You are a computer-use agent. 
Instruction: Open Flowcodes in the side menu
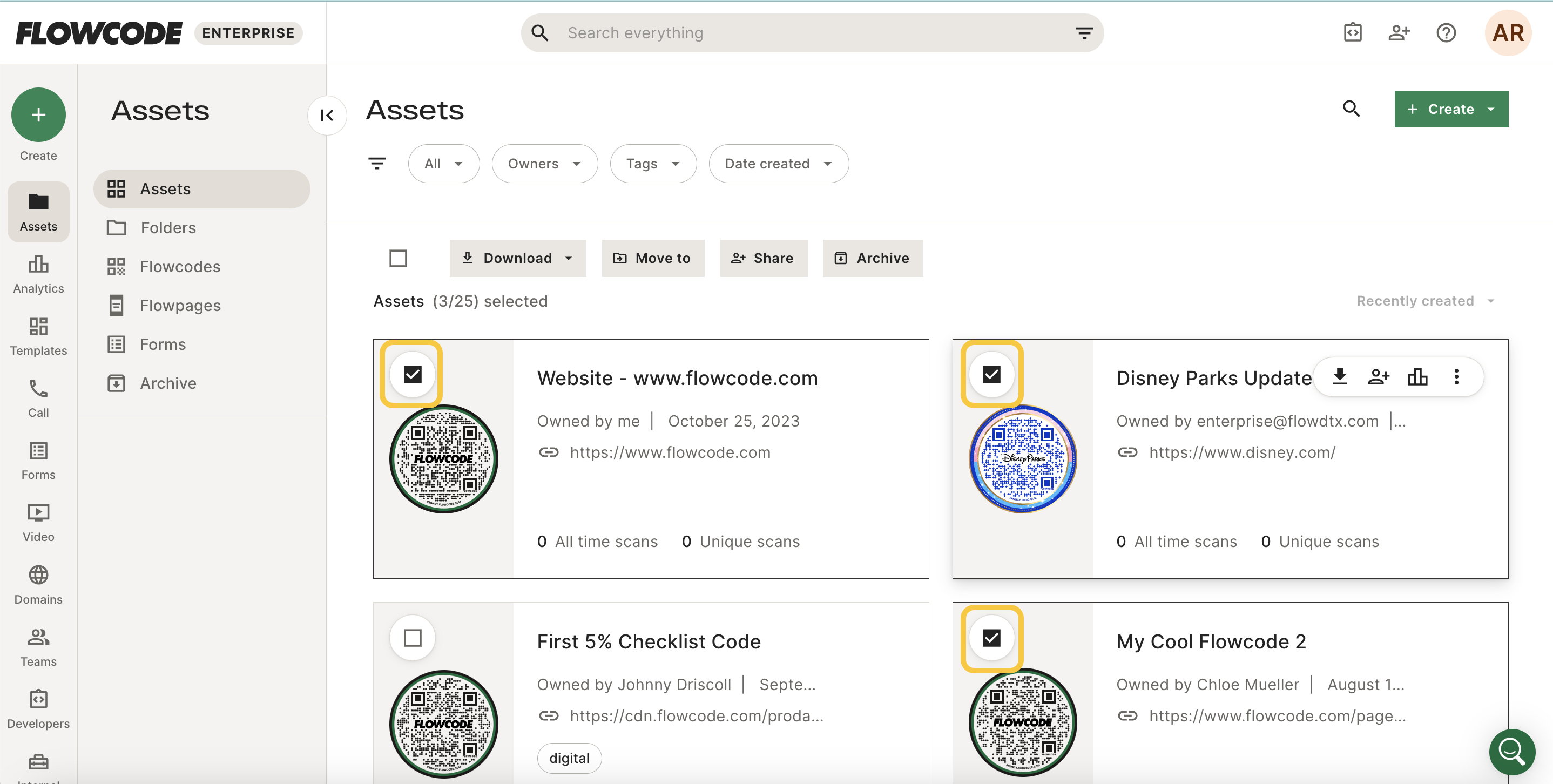[x=201, y=266]
